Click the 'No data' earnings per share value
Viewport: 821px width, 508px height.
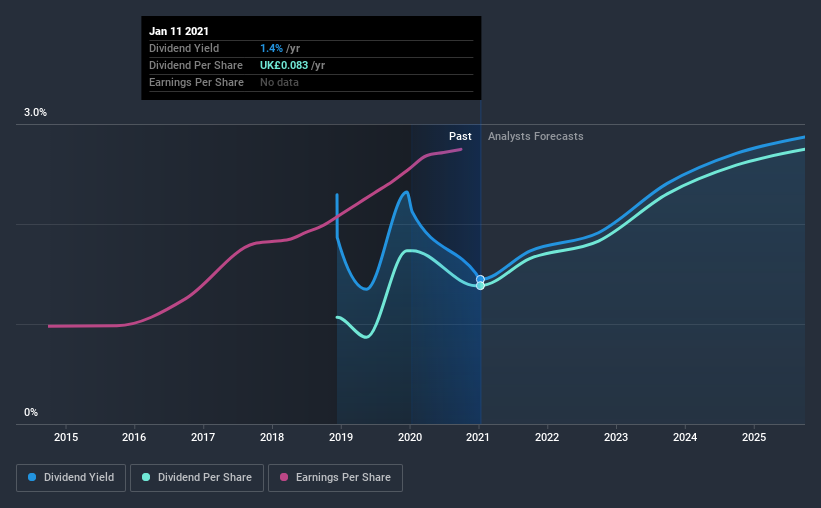pos(280,82)
